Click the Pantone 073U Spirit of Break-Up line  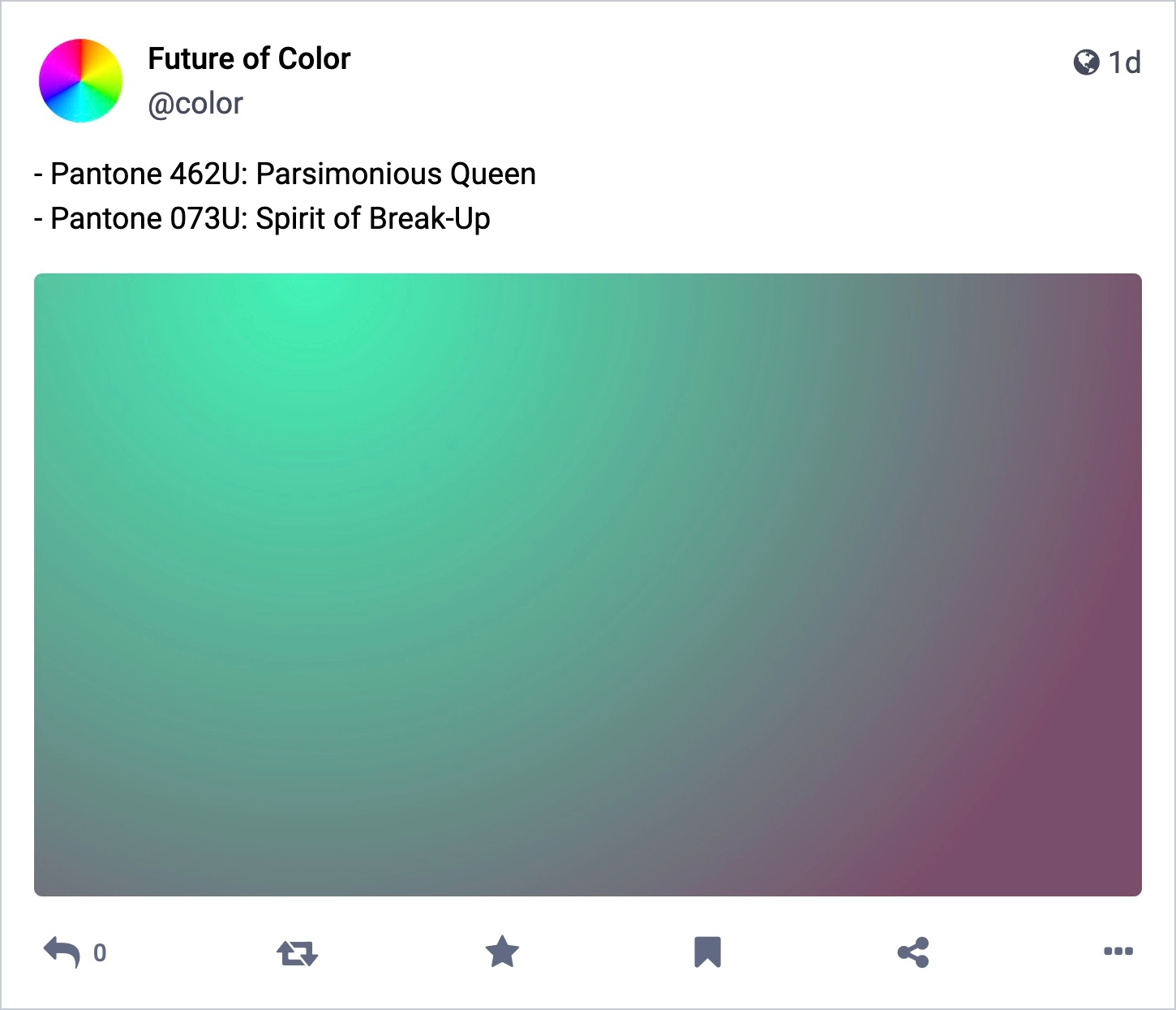(x=262, y=218)
